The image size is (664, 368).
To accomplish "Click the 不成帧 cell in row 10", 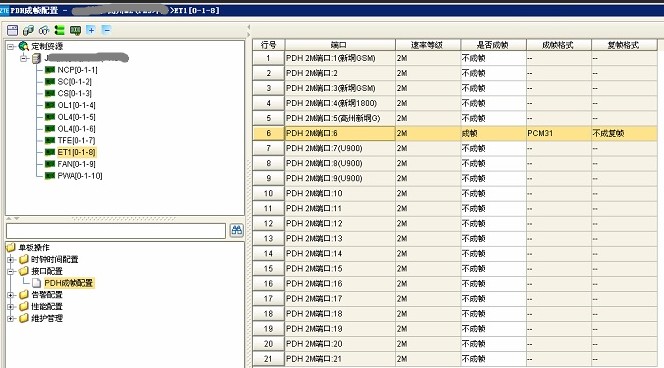I will click(x=493, y=194).
